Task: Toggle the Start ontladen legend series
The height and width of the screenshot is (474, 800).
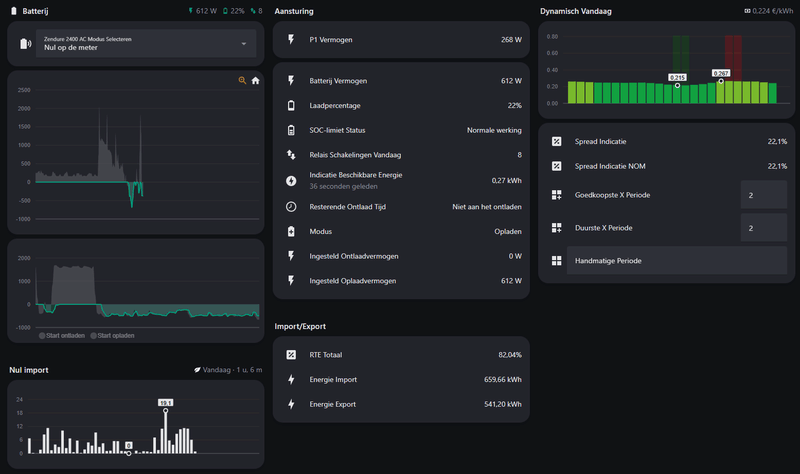Action: [65, 335]
